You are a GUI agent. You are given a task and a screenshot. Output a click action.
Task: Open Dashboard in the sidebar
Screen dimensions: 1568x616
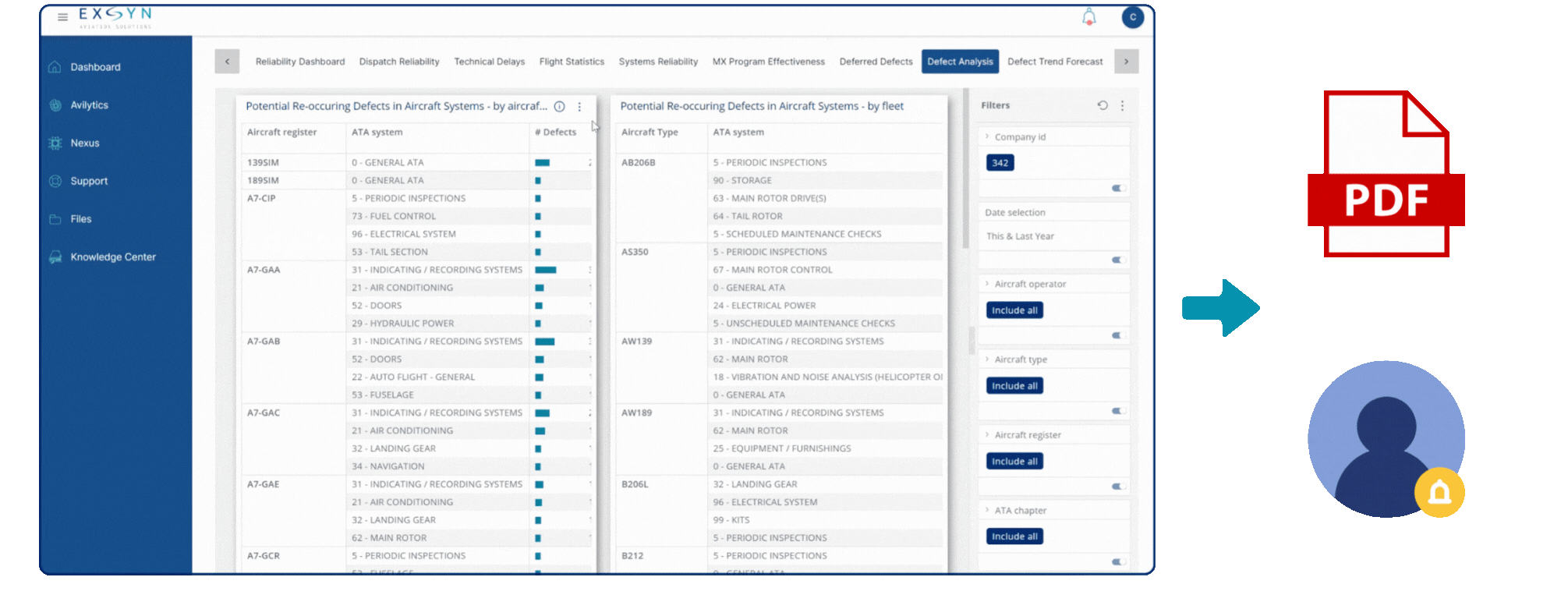click(x=95, y=67)
